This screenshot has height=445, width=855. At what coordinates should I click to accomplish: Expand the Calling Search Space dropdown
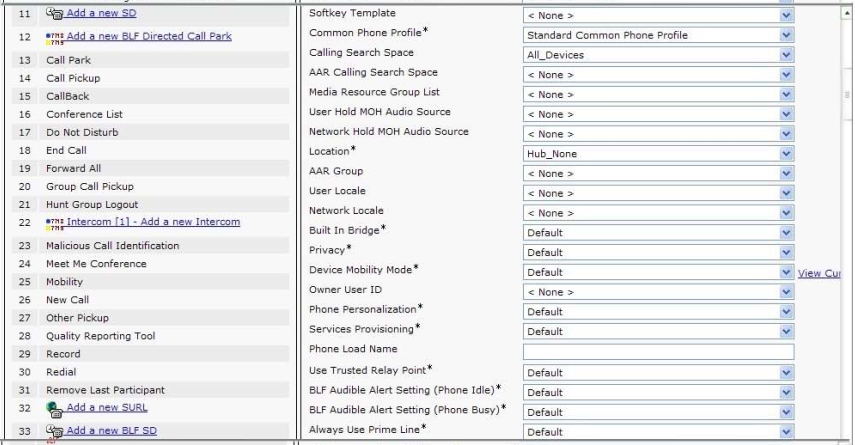tap(657, 55)
